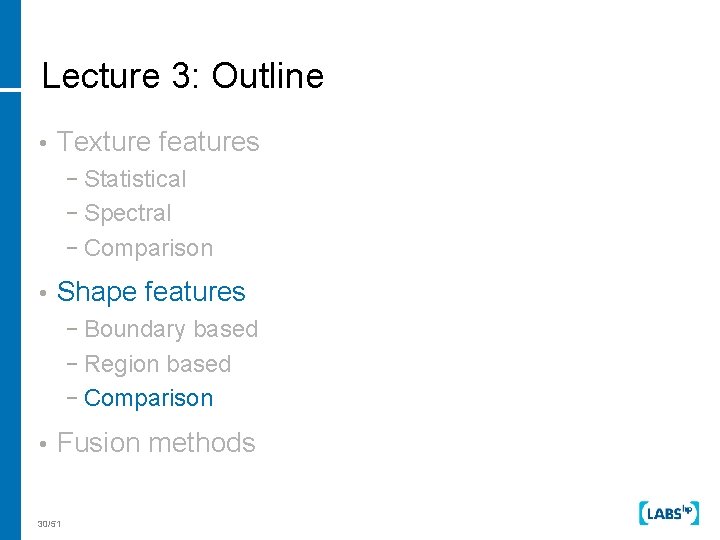Click the bullet dot beside Shape features
Screen dimensions: 720x540
click(x=42, y=294)
